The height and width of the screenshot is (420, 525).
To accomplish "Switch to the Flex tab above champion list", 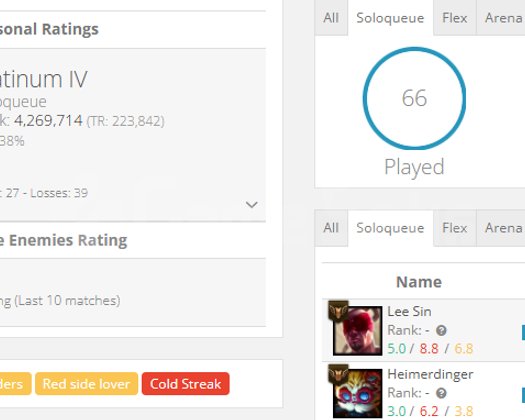I will click(455, 228).
